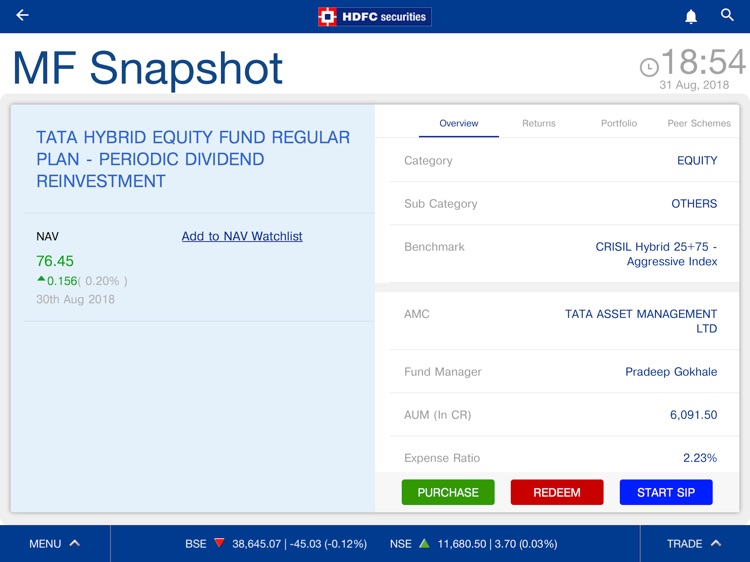This screenshot has height=562, width=750.
Task: Click Expense Ratio value 2.23%
Action: (700, 458)
